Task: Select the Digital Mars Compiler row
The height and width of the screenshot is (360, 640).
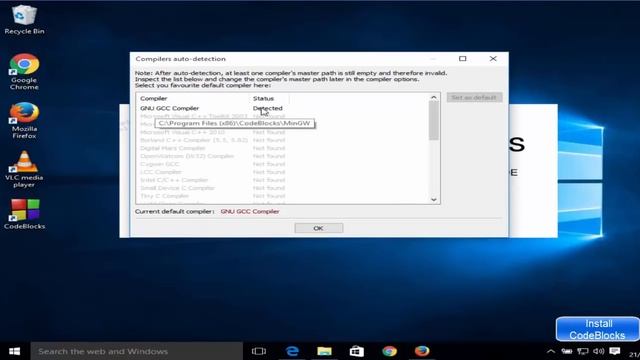Action: pos(283,148)
